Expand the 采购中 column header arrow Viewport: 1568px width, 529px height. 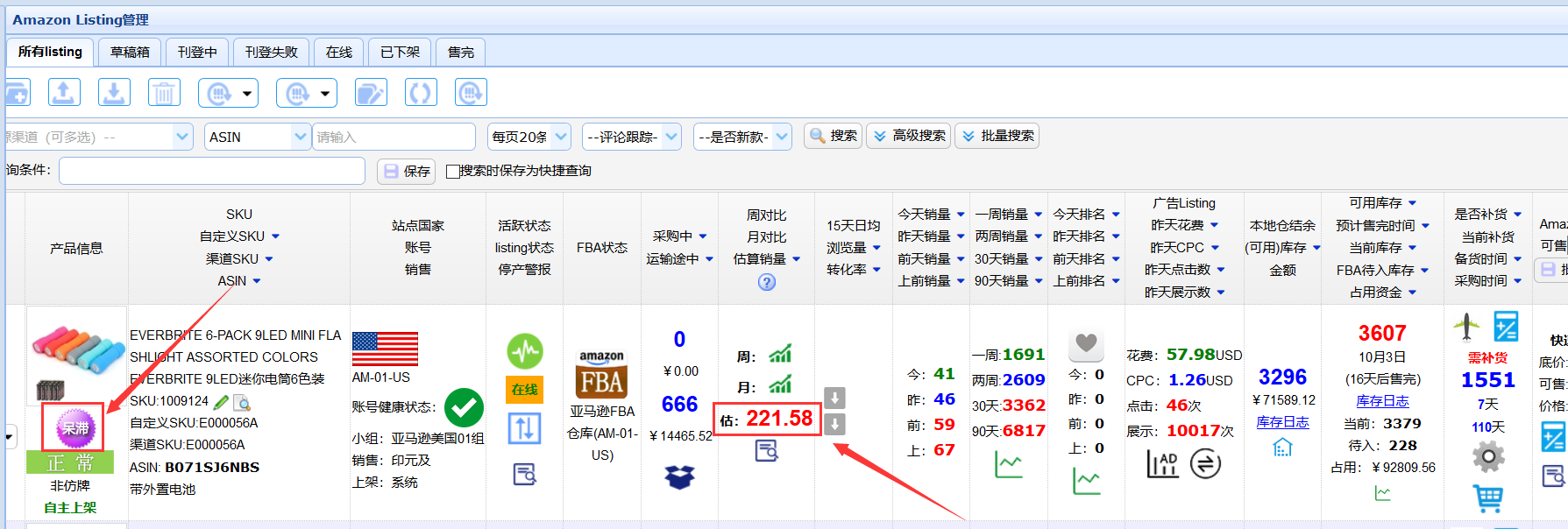[x=703, y=236]
